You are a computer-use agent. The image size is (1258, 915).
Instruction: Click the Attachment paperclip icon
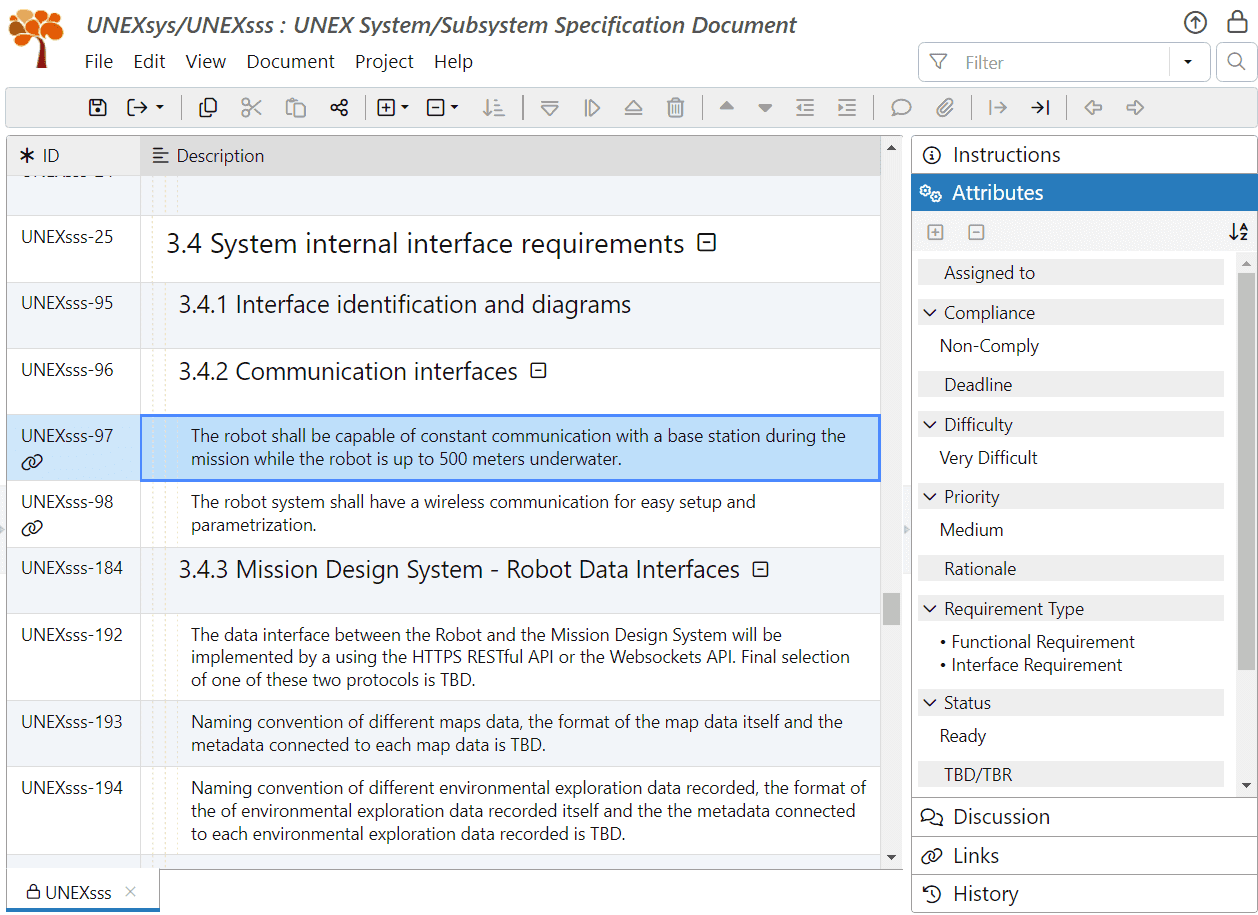(945, 108)
